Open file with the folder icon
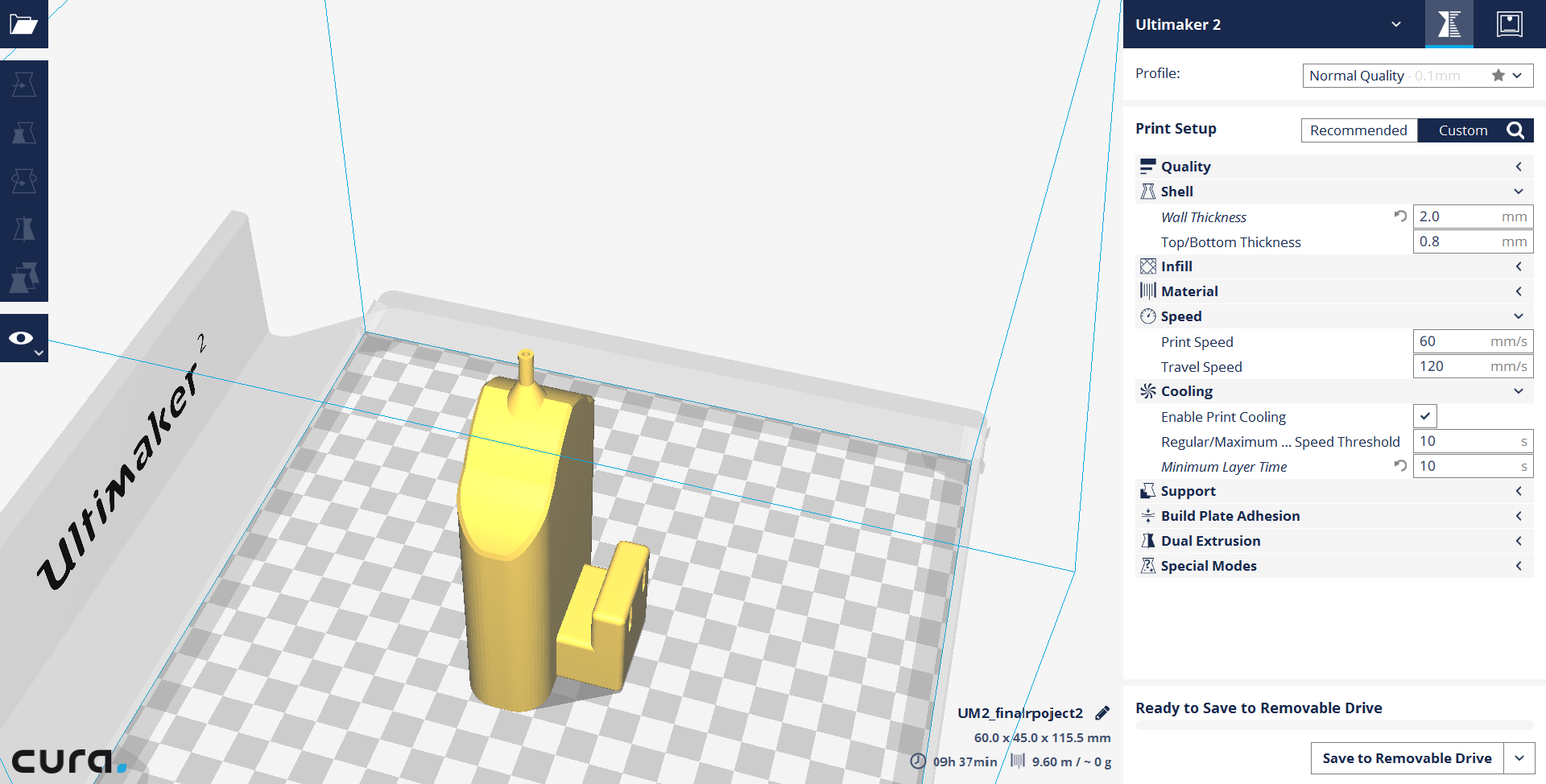1546x784 pixels. click(x=23, y=24)
